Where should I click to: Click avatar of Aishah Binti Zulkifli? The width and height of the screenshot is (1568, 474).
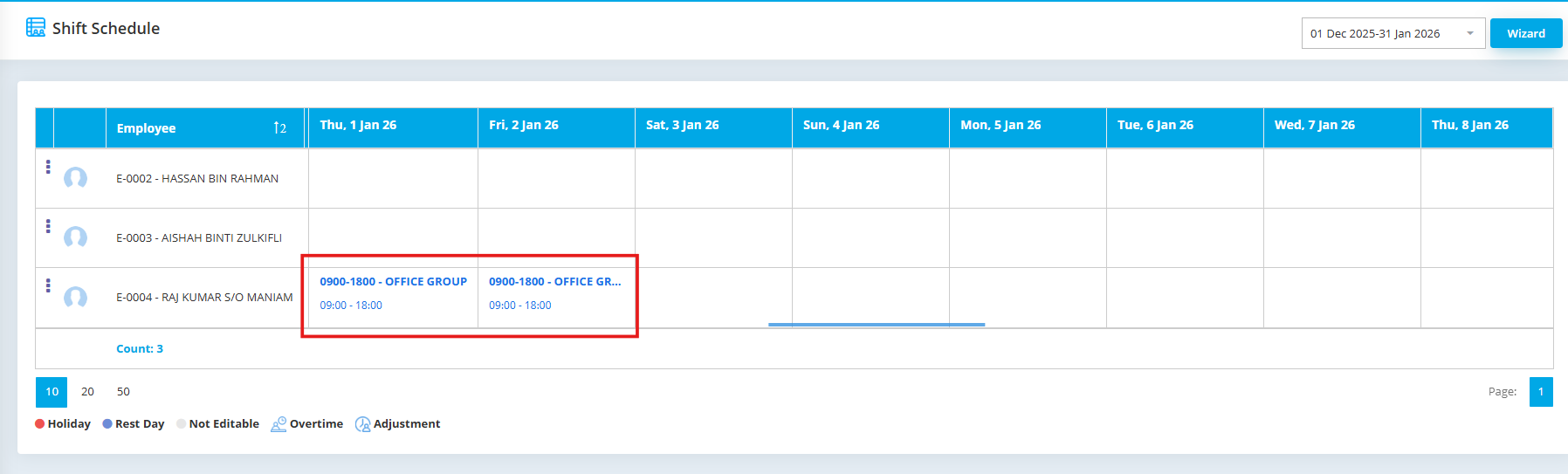(x=76, y=237)
